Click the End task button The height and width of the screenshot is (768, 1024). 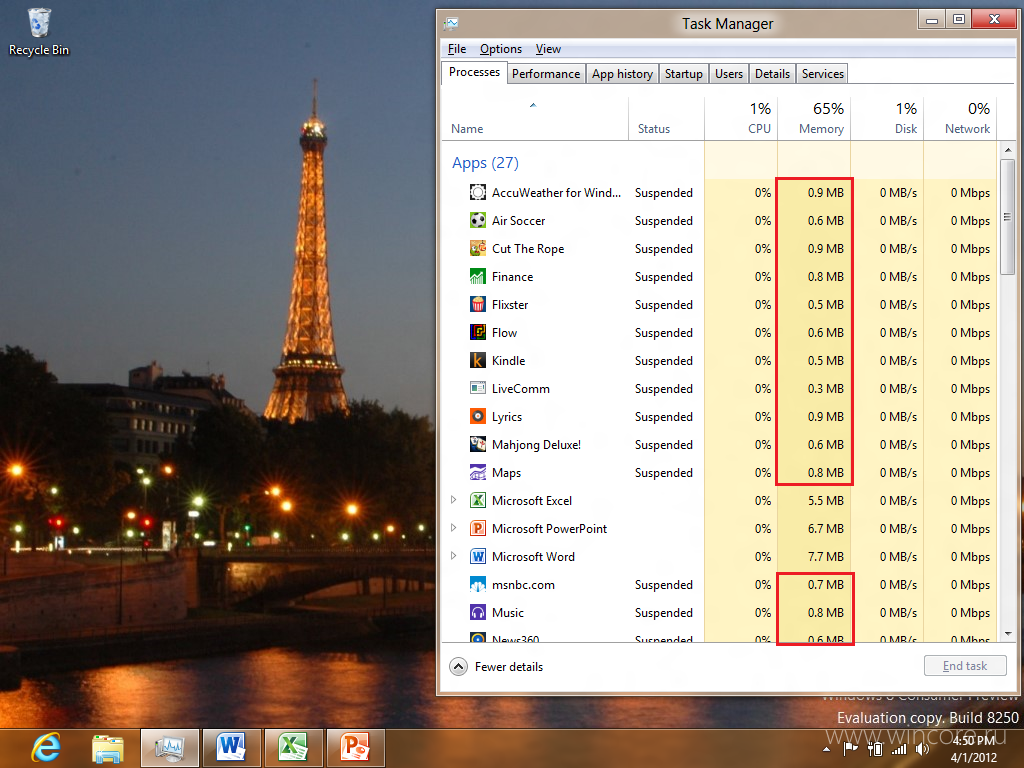[965, 666]
